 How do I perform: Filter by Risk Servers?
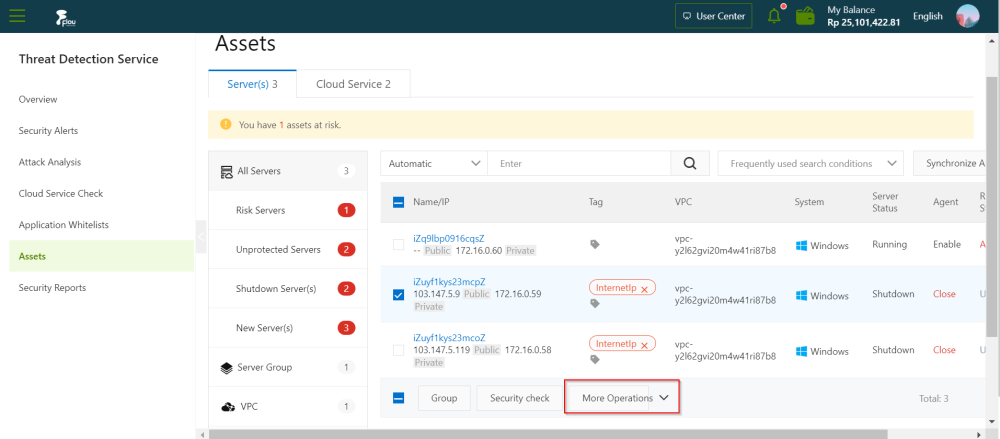[x=288, y=211]
